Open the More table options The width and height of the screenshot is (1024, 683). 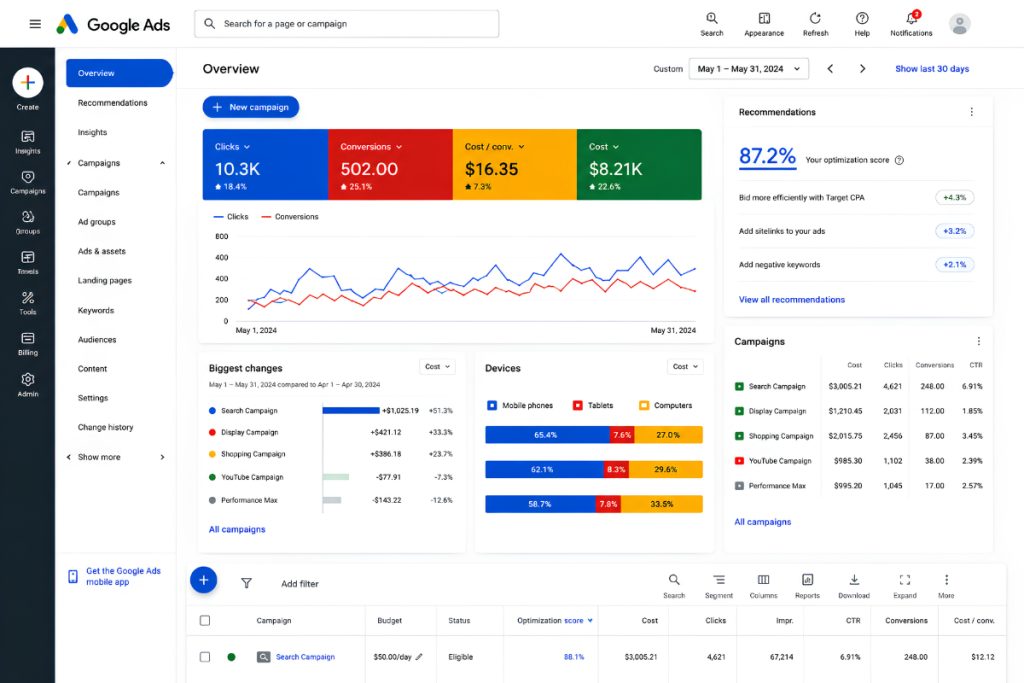pyautogui.click(x=946, y=586)
